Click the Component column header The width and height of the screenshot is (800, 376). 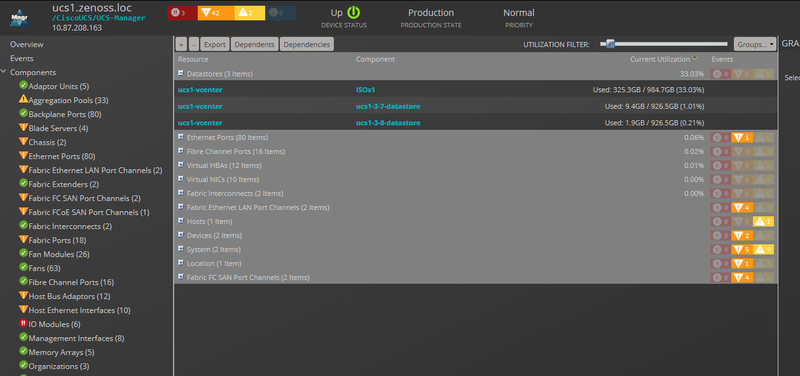tap(375, 59)
